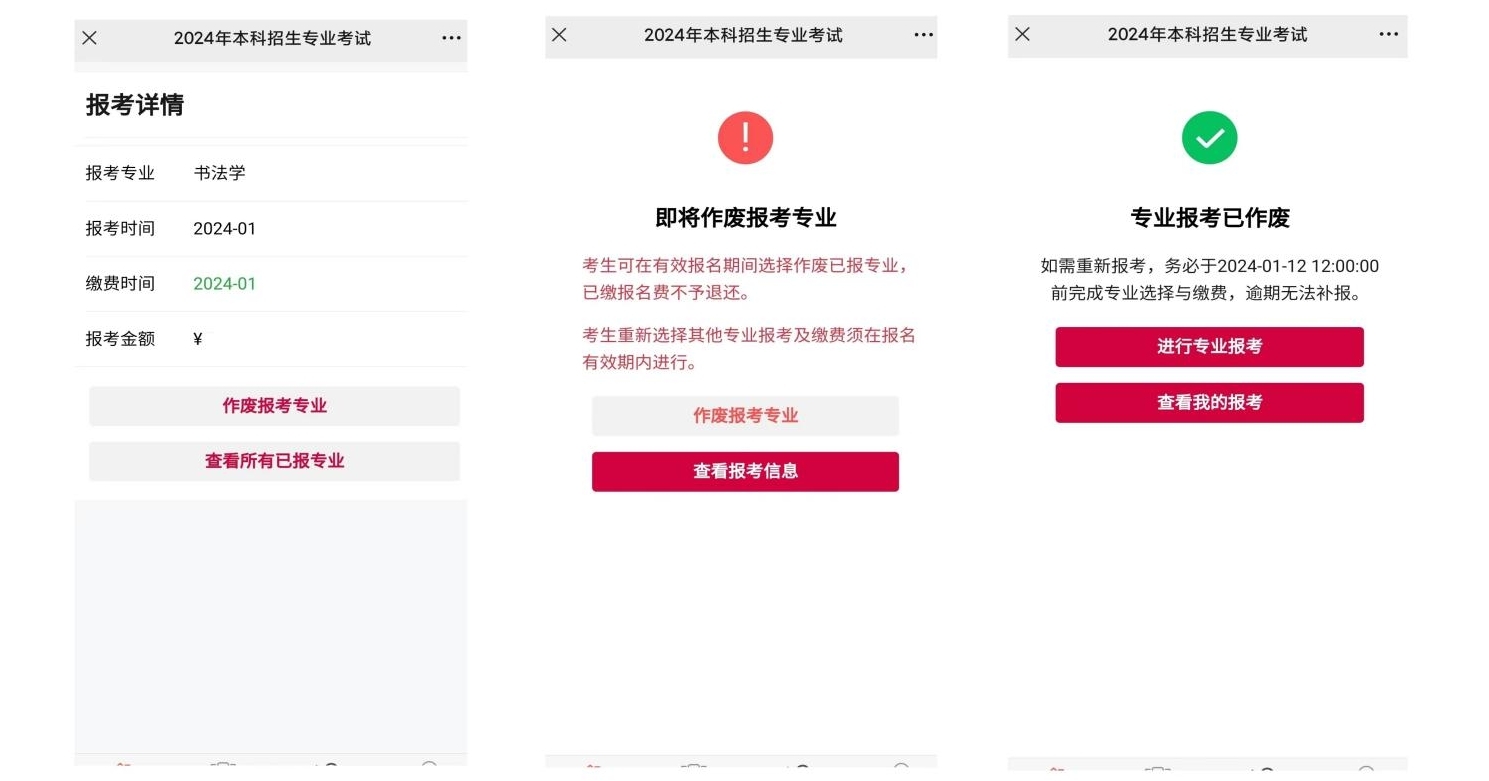Click the green checkmark success icon
Screen dimensions: 1489x781
[1210, 138]
